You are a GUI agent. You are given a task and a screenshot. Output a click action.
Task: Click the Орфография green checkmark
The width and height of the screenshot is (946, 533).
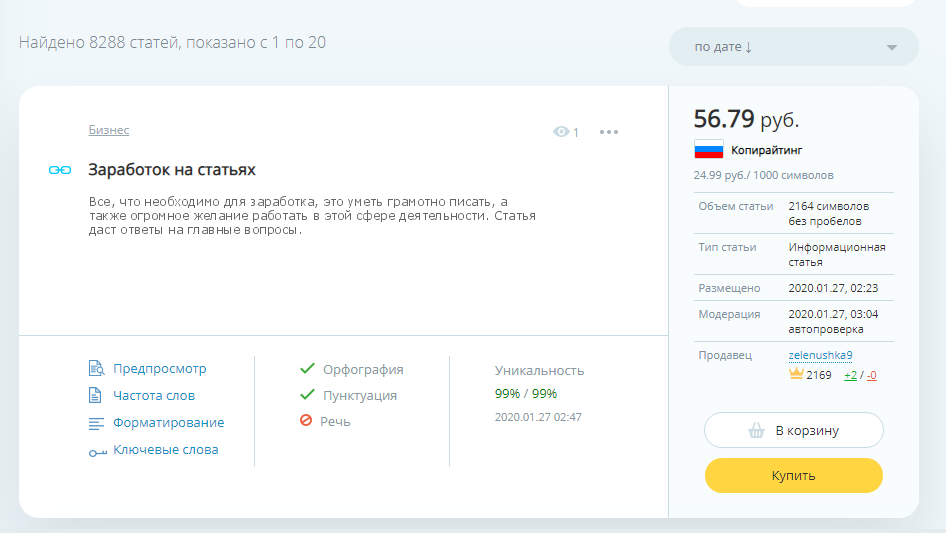[307, 369]
